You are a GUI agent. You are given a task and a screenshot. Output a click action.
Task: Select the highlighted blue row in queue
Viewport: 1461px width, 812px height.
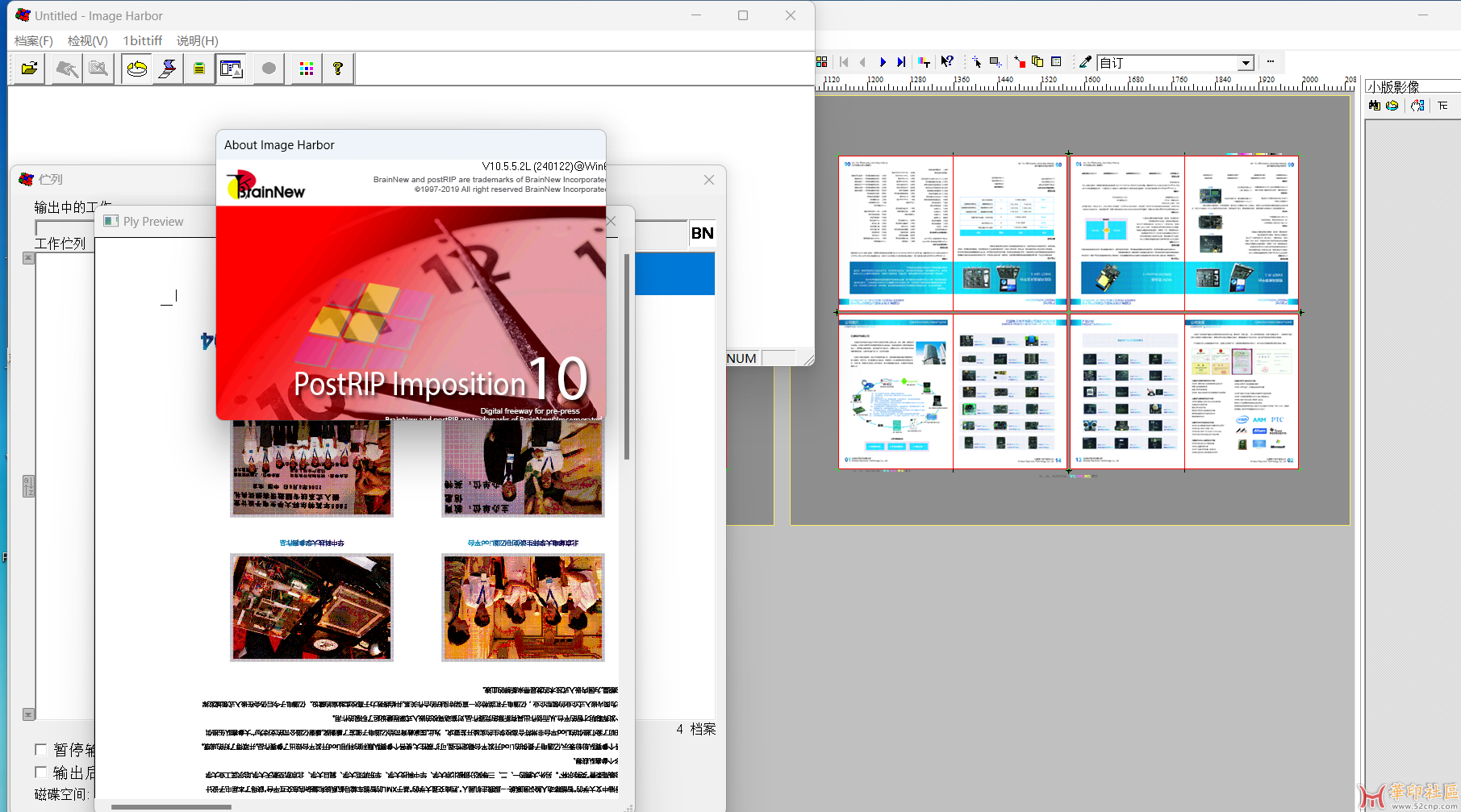(x=674, y=274)
